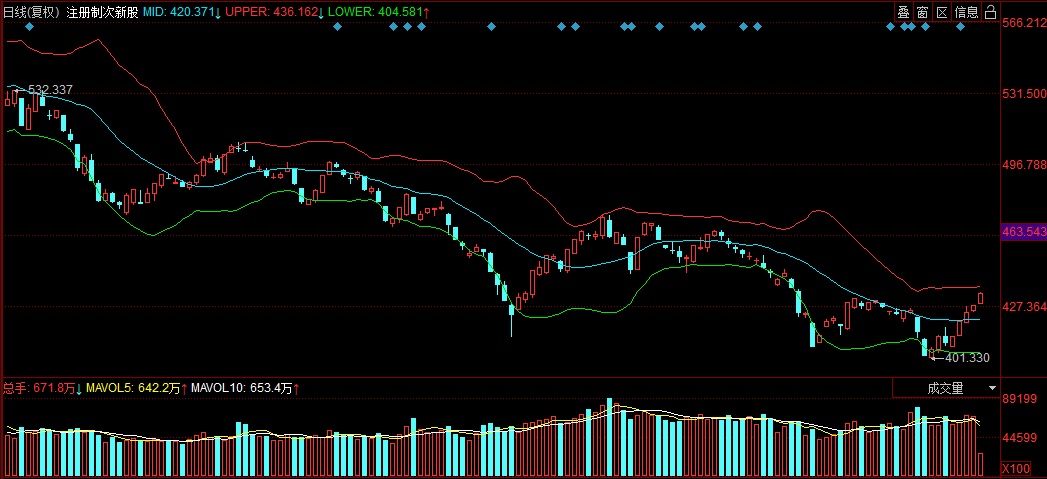Open the 信息 info panel
Viewport: 1047px width, 479px height.
(967, 11)
